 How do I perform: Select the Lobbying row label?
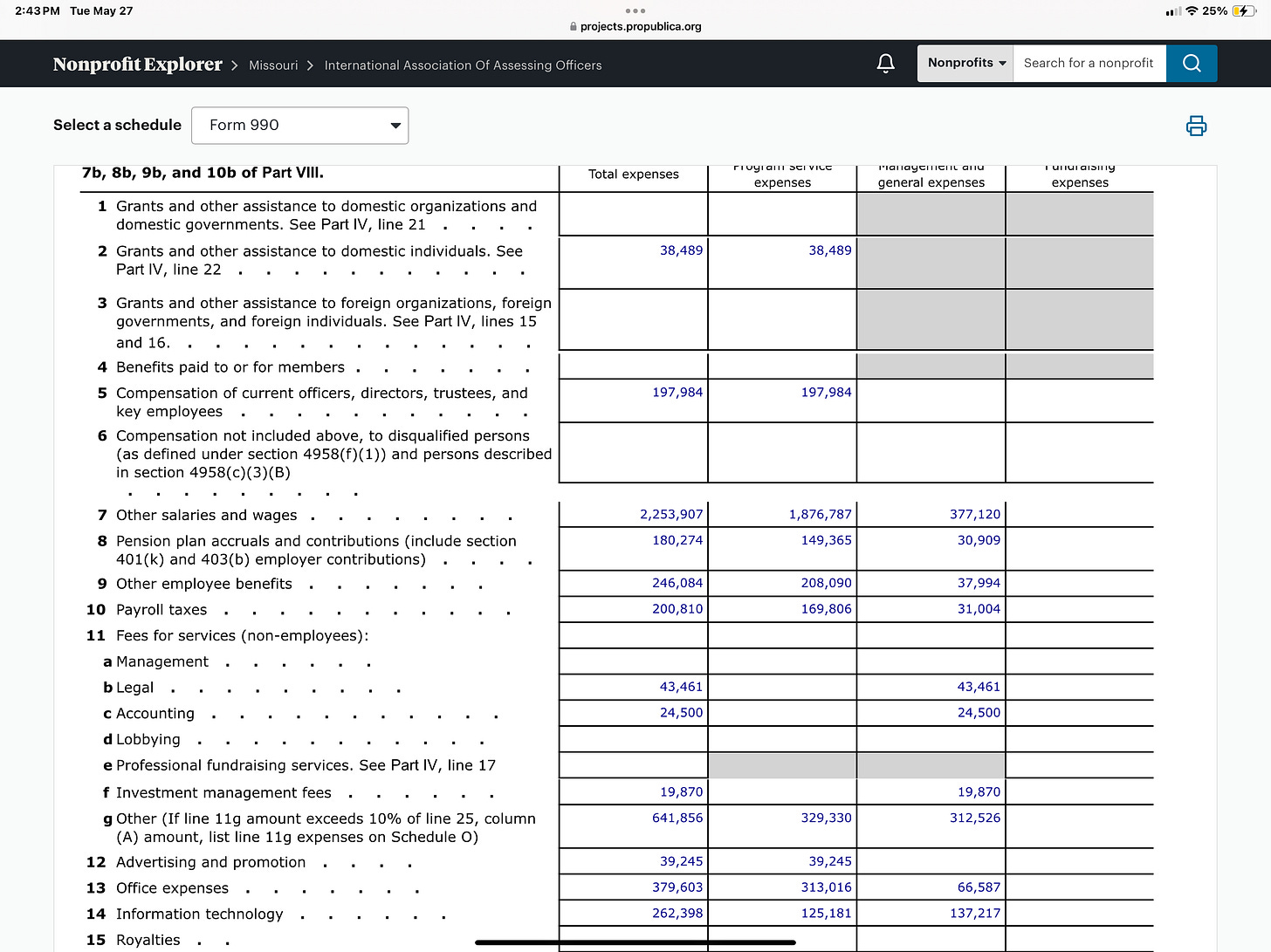coord(148,740)
